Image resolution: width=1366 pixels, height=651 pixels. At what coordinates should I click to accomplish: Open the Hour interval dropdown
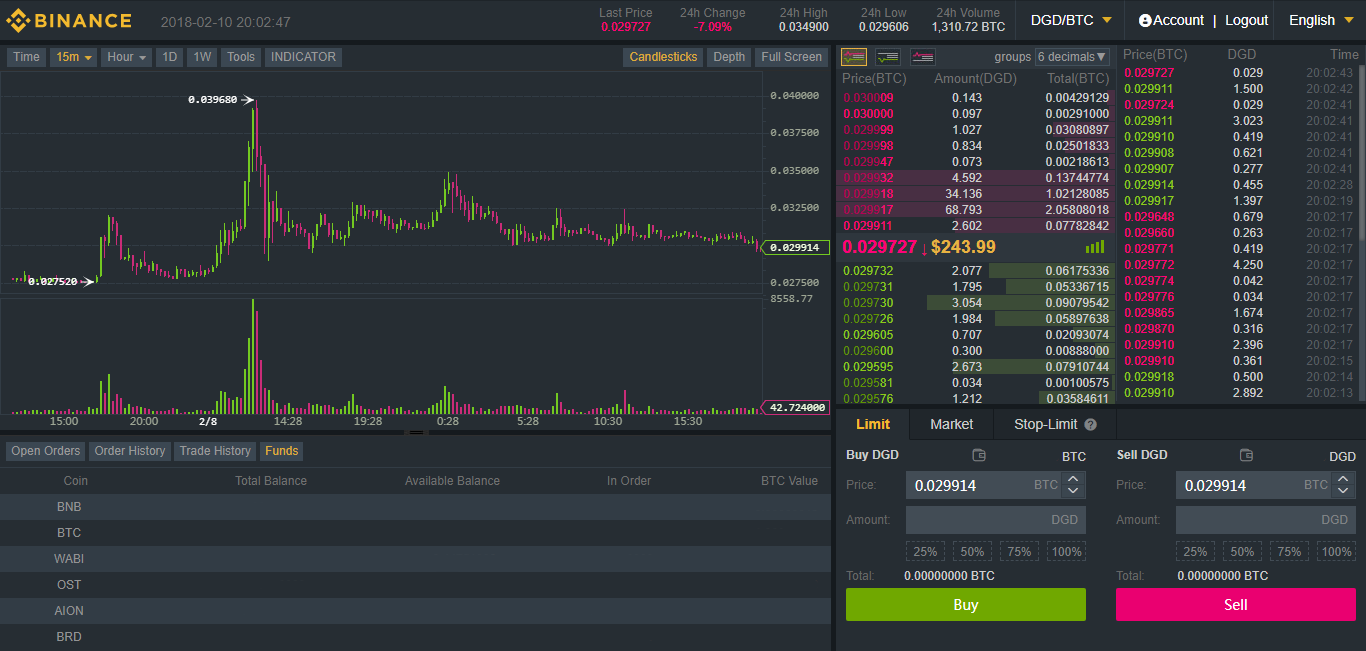126,57
